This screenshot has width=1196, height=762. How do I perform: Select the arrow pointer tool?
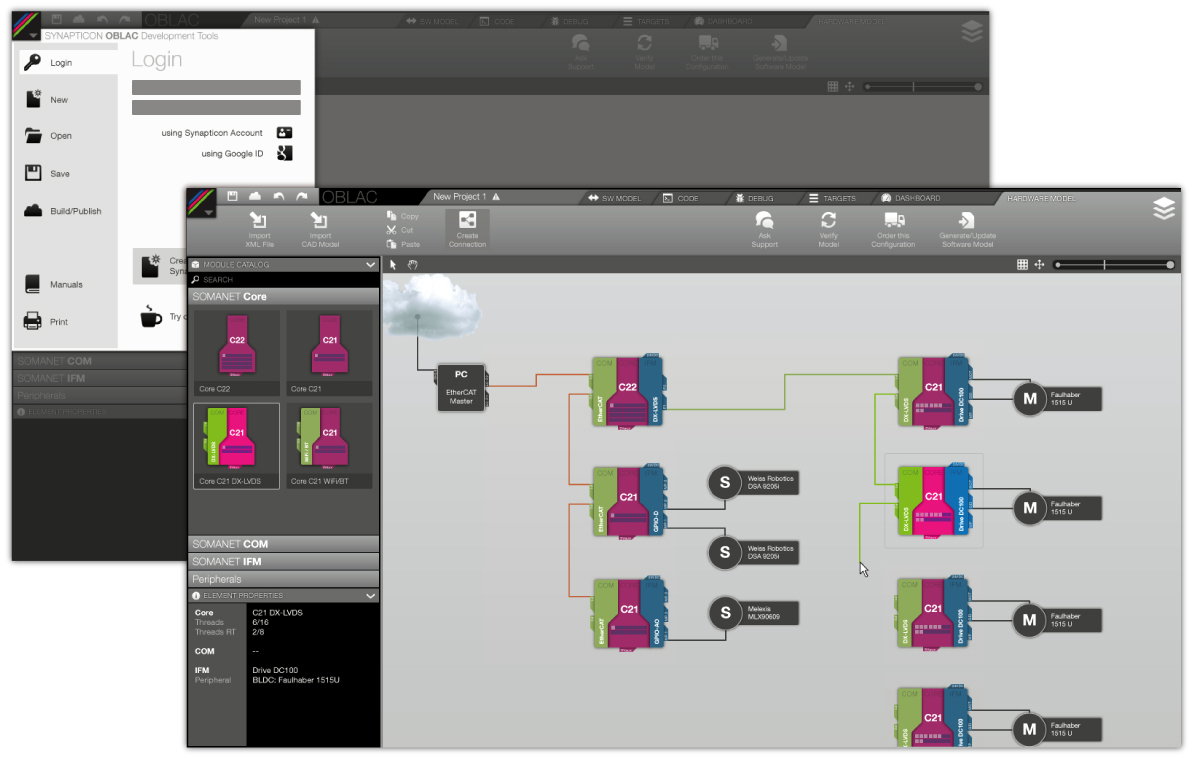[393, 265]
